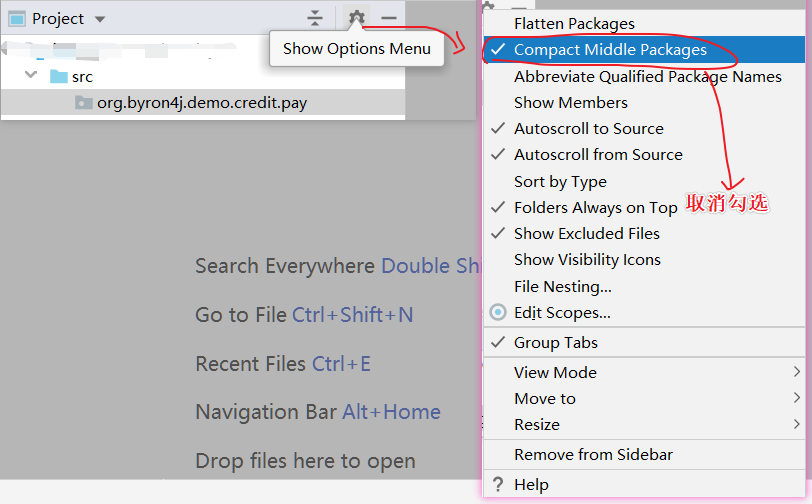Open File Nesting dialog
Screen dimensions: 812x504
coord(644,286)
